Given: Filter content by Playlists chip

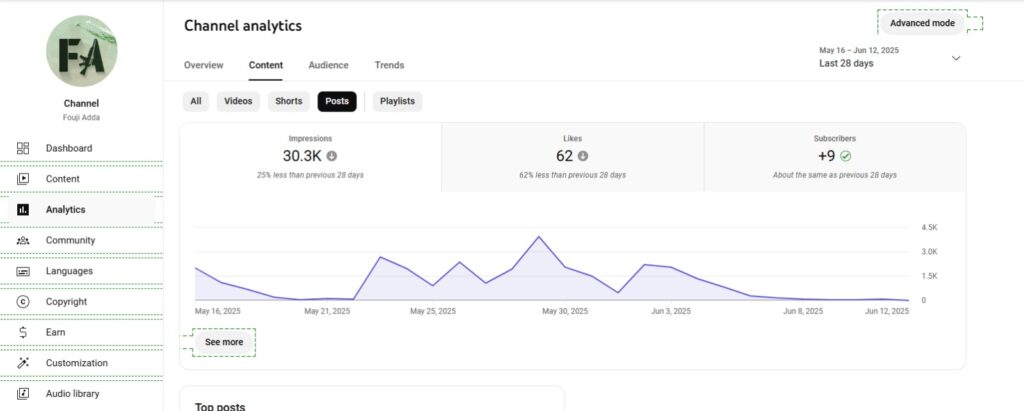Looking at the screenshot, I should click(397, 101).
